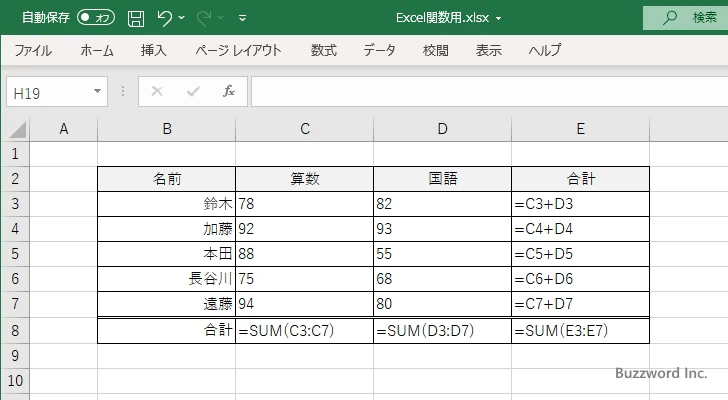Click the Undo arrow icon
Viewport: 728px width, 400px height.
tap(164, 18)
